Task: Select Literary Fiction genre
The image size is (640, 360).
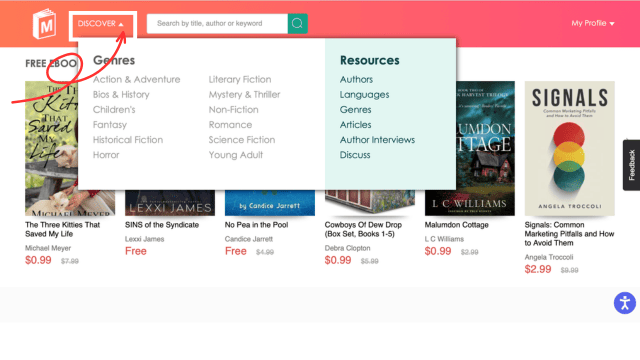Action: [240, 79]
